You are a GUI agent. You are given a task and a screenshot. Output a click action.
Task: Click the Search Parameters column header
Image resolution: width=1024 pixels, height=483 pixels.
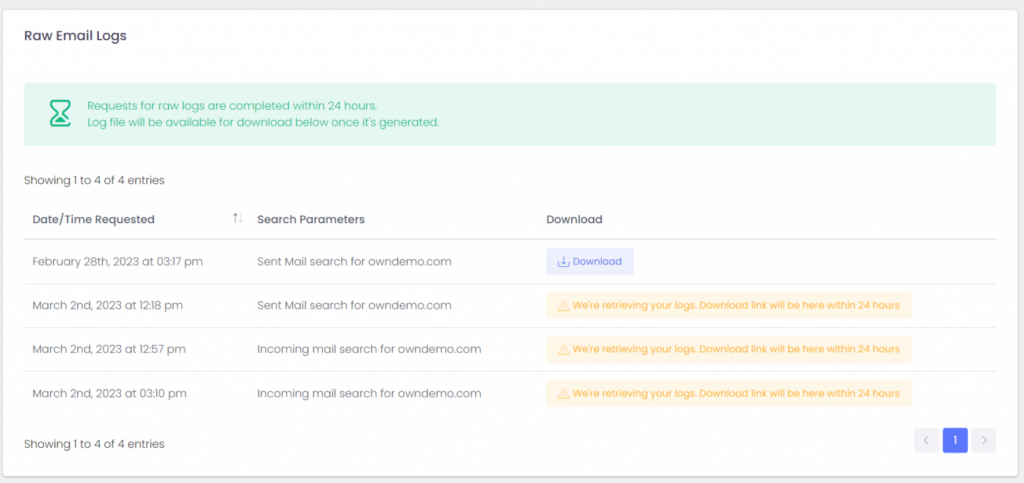pyautogui.click(x=311, y=219)
